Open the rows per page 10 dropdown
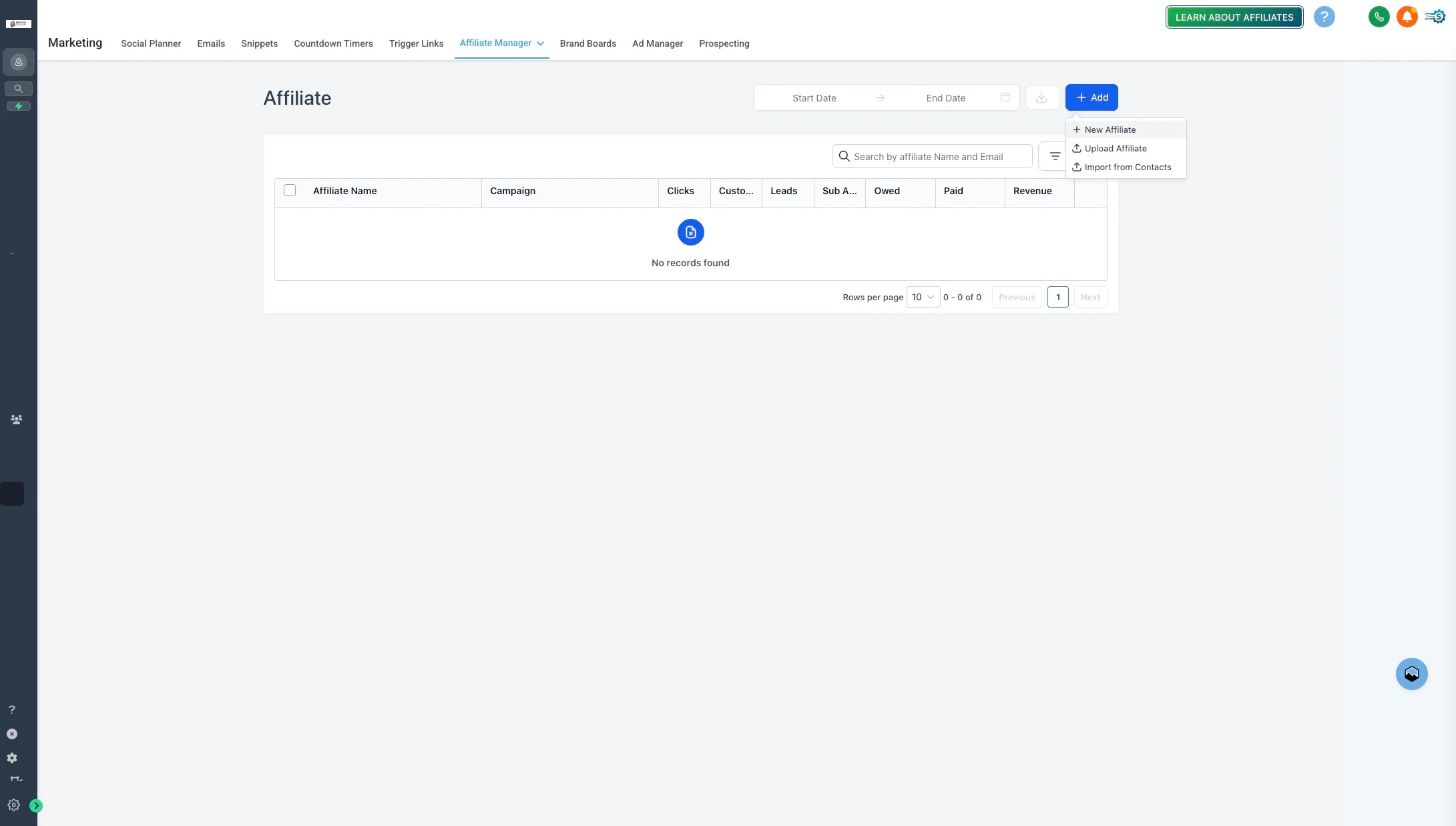The width and height of the screenshot is (1456, 826). (923, 297)
